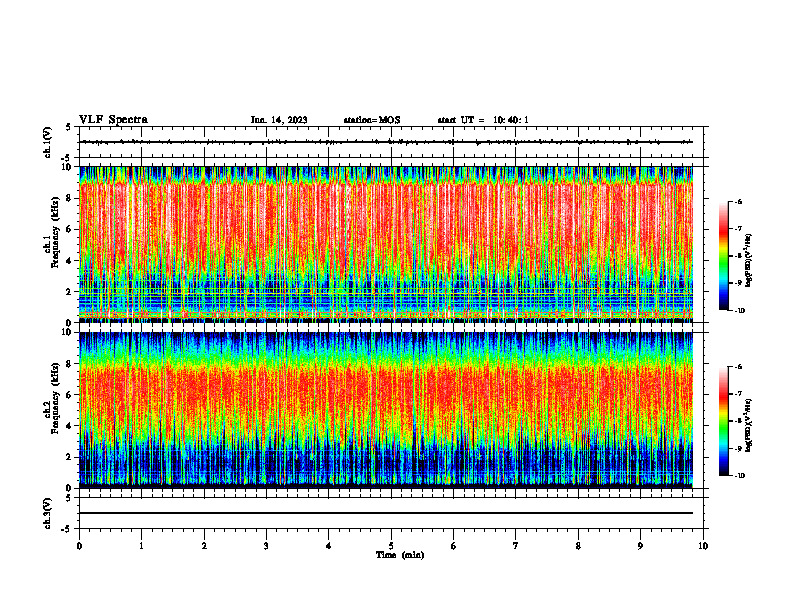This screenshot has width=792, height=612.
Task: Click time axis tick label "2"
Action: click(x=204, y=546)
